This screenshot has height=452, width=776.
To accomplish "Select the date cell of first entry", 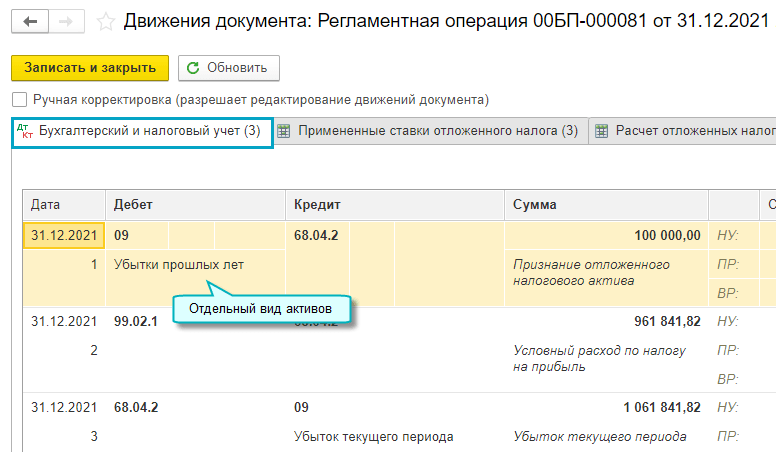I will click(64, 236).
